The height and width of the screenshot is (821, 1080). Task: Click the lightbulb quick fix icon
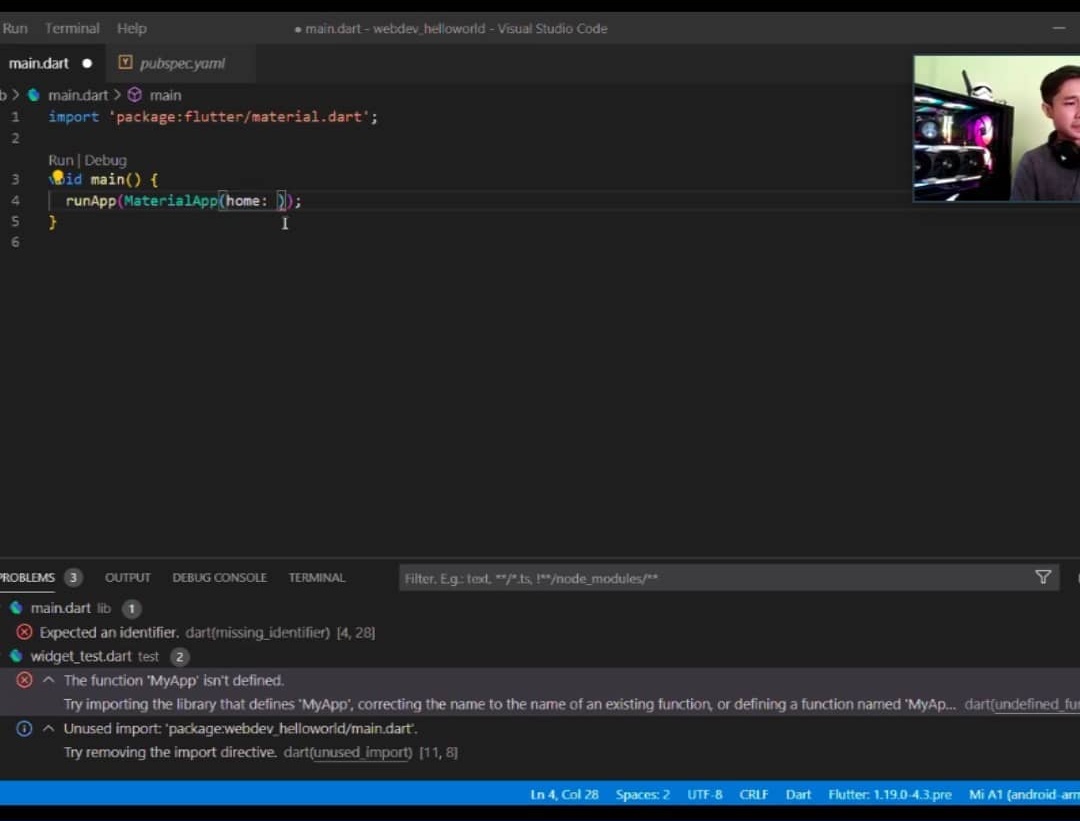point(58,177)
